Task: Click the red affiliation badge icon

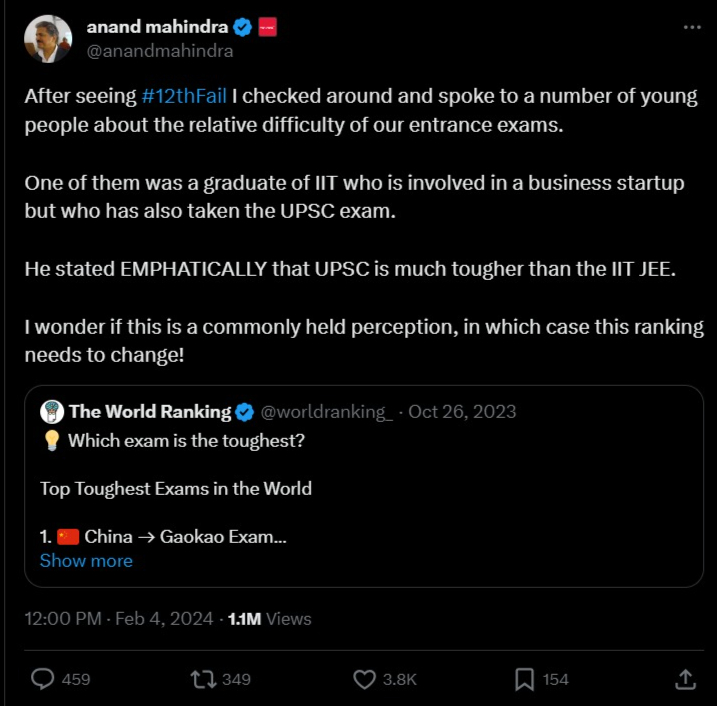Action: pyautogui.click(x=267, y=27)
